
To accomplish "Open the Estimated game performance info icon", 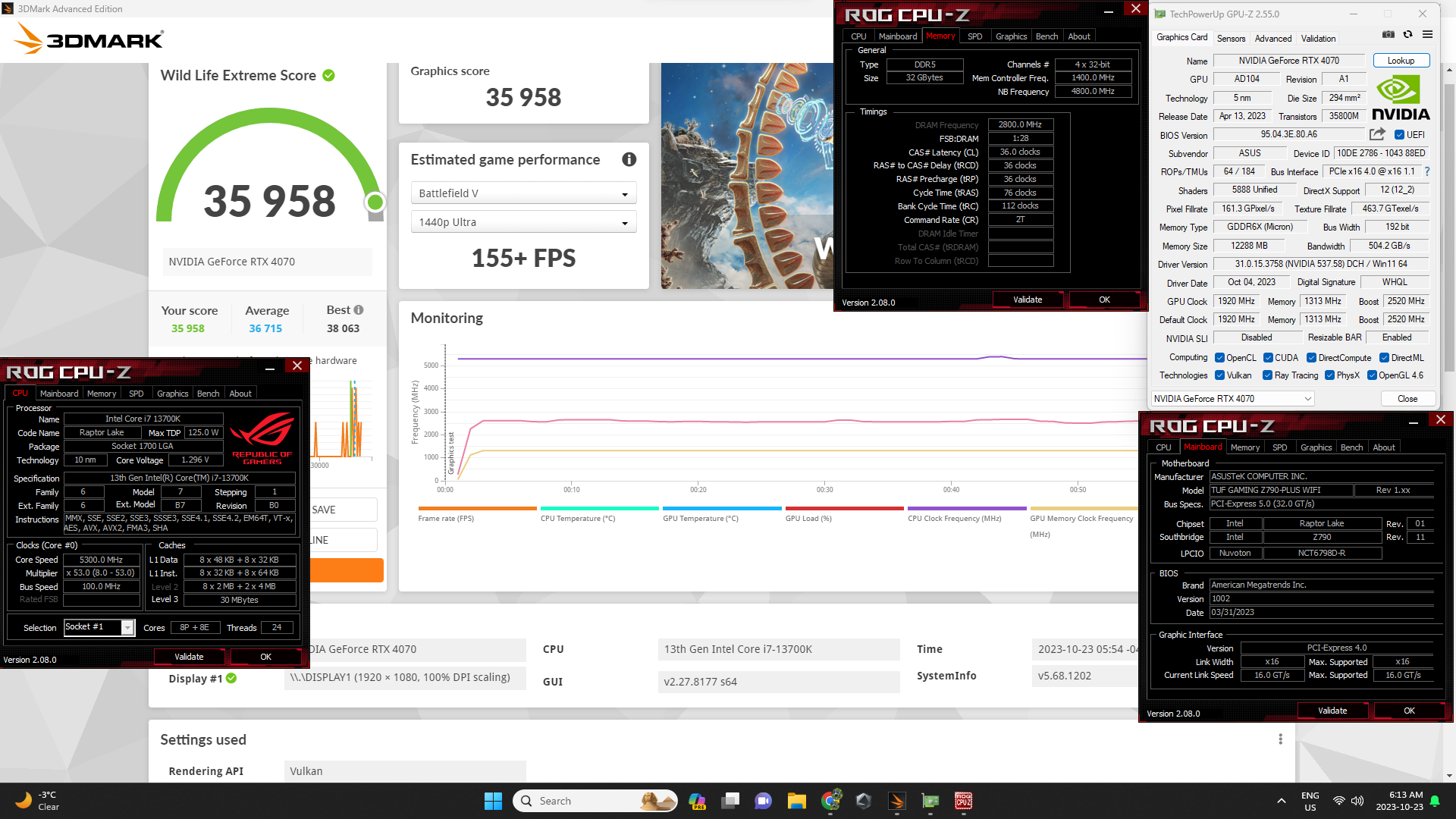I will (629, 159).
